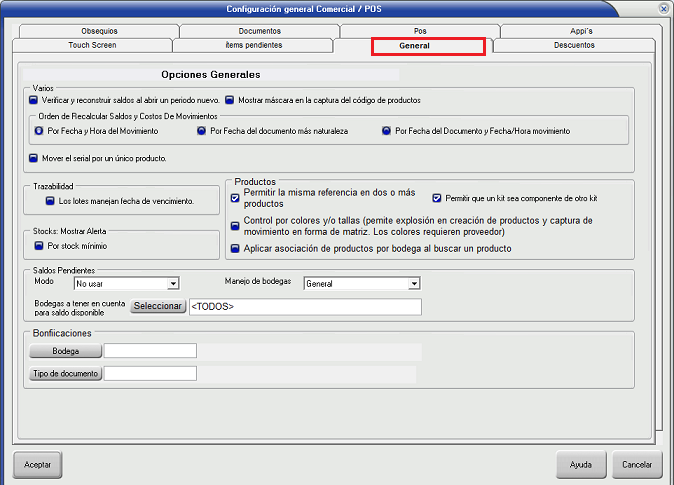Click the Tipo de documento button
This screenshot has width=674, height=485.
tap(65, 373)
